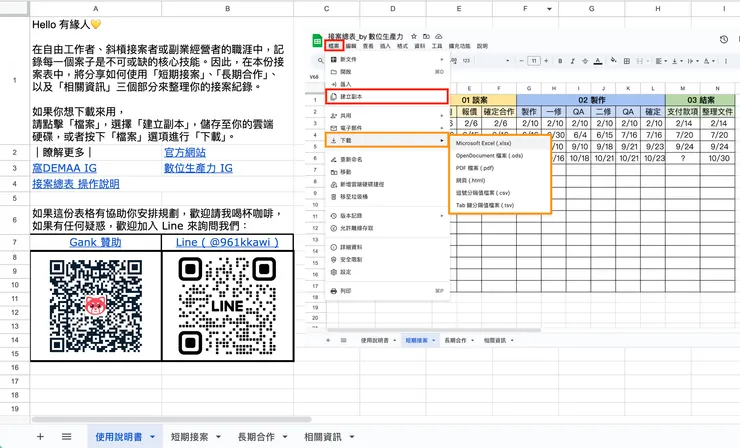The width and height of the screenshot is (740, 448).
Task: Choose 開啟 in the tutorial image file menu
Action: [387, 72]
